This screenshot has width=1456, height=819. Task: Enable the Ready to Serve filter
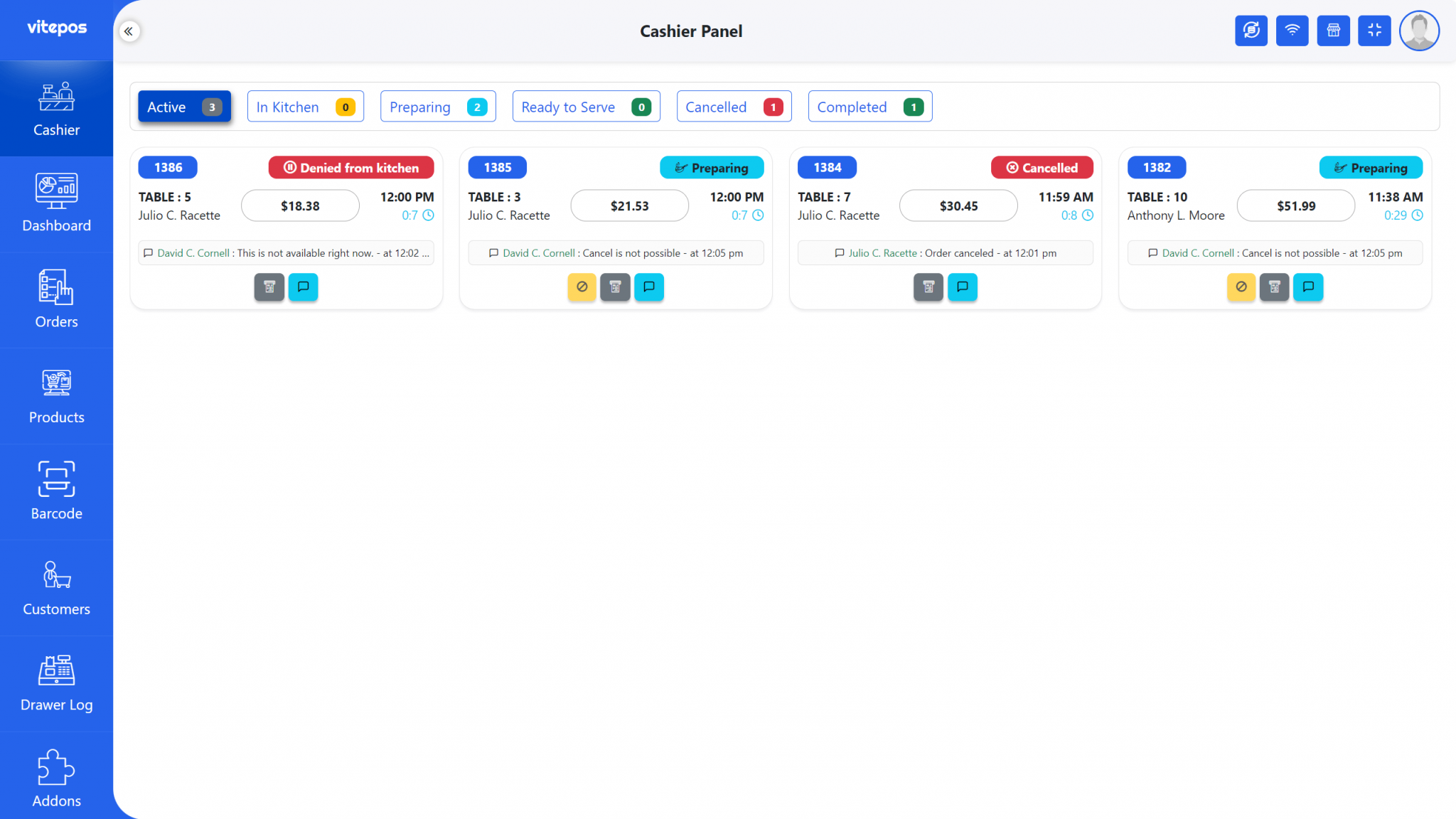tap(586, 107)
